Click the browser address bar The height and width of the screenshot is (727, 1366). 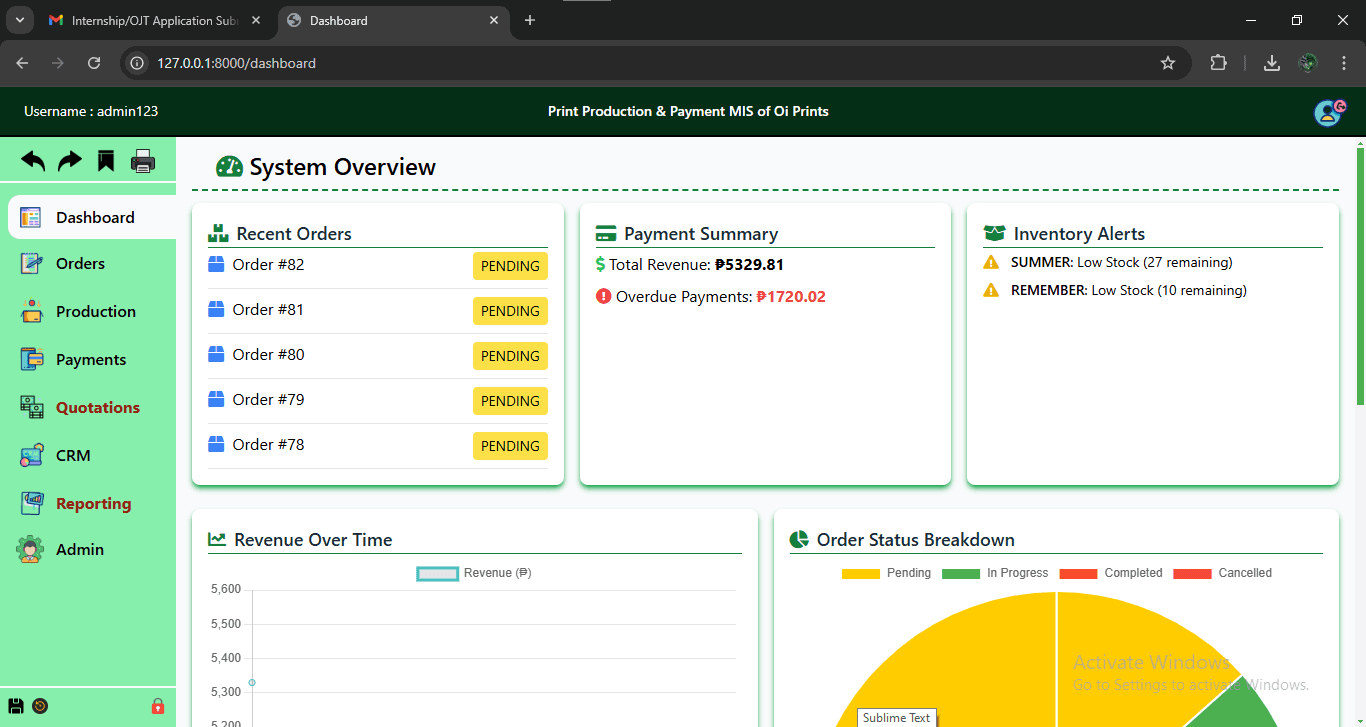(x=655, y=63)
